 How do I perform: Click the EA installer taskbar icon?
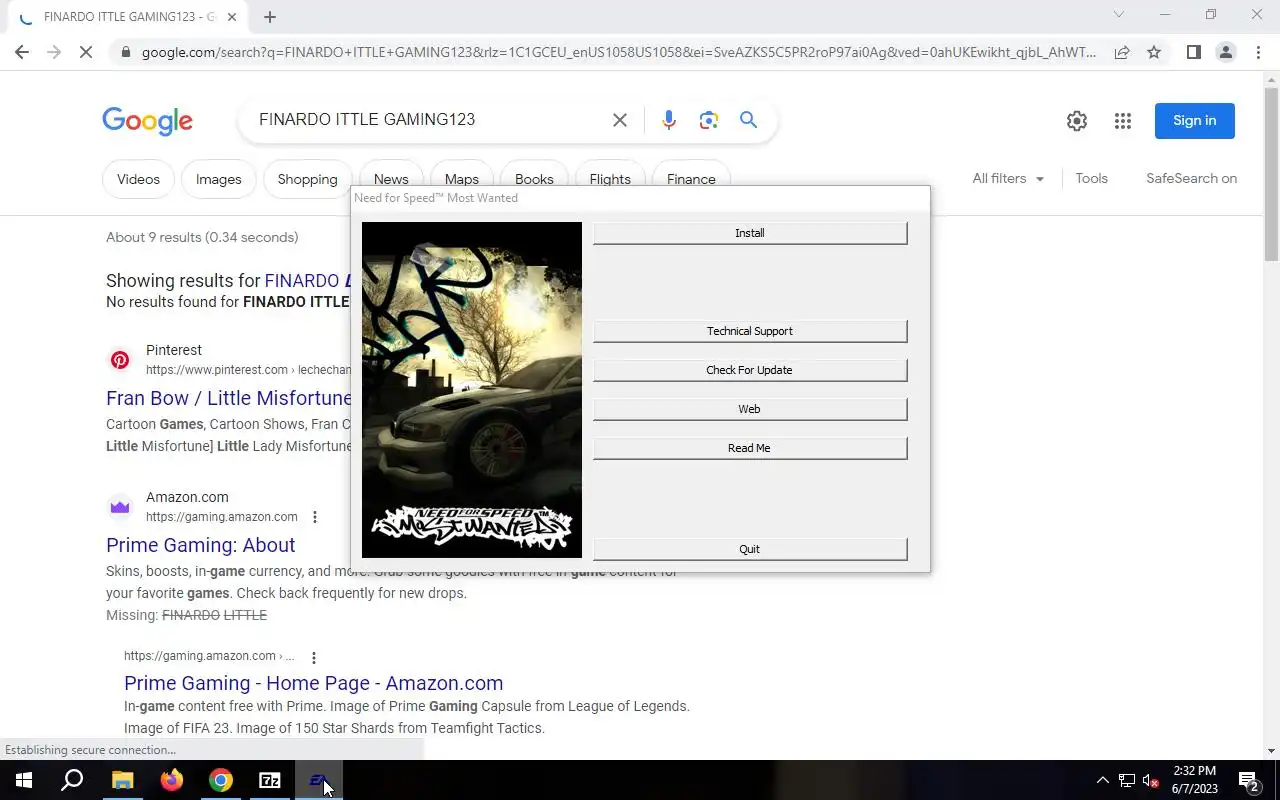tap(319, 780)
